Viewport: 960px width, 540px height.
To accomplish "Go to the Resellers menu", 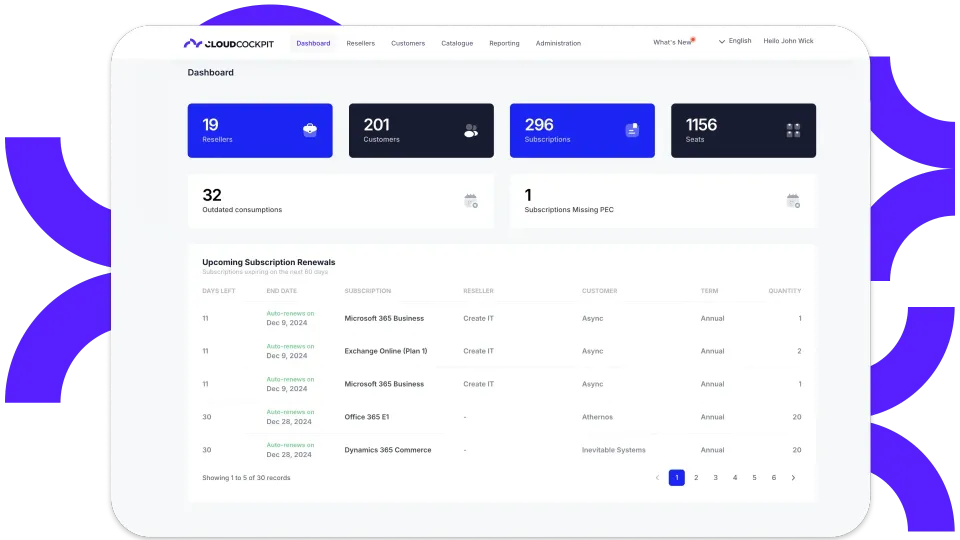I will tap(361, 43).
